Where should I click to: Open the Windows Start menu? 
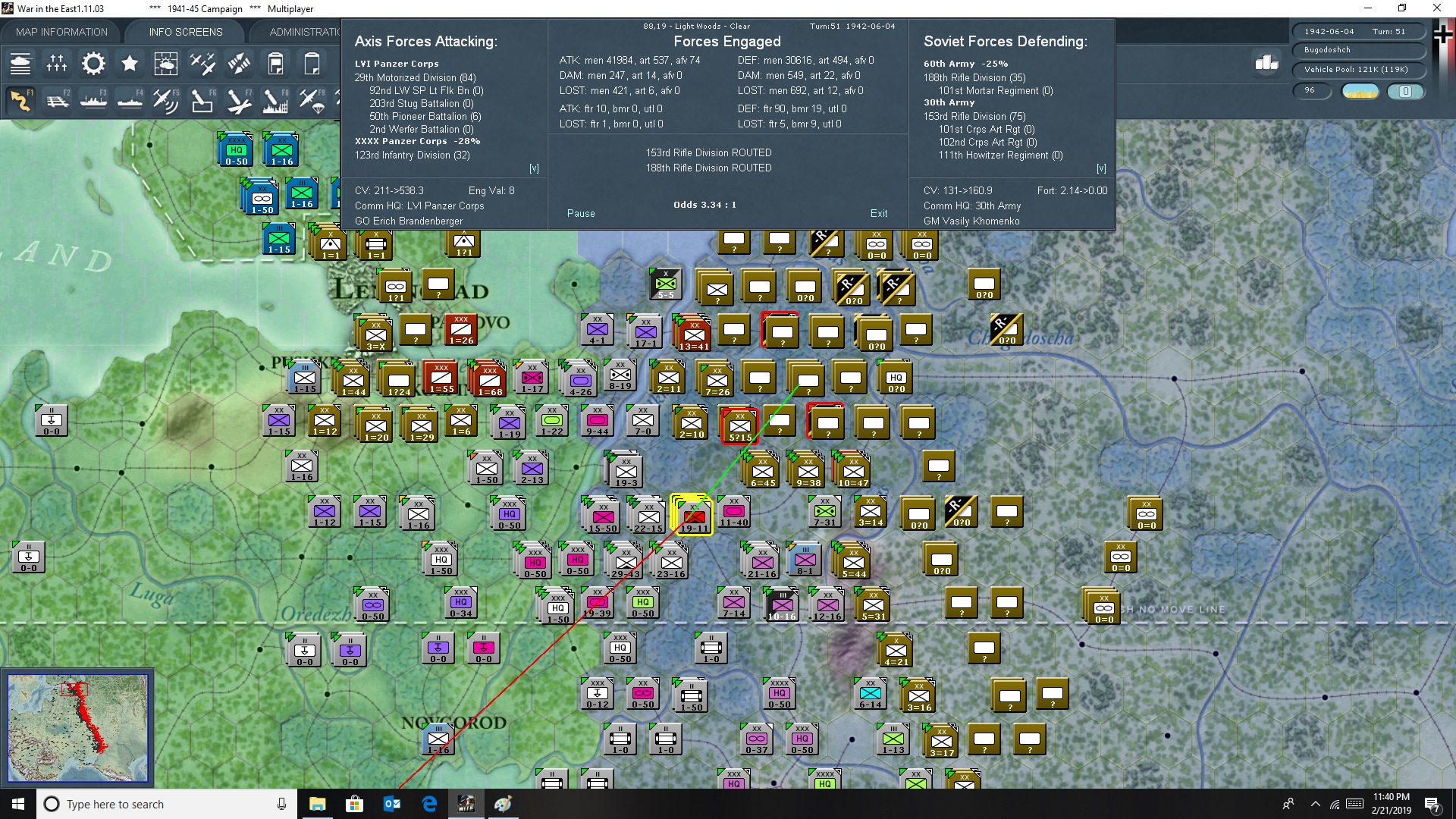18,804
